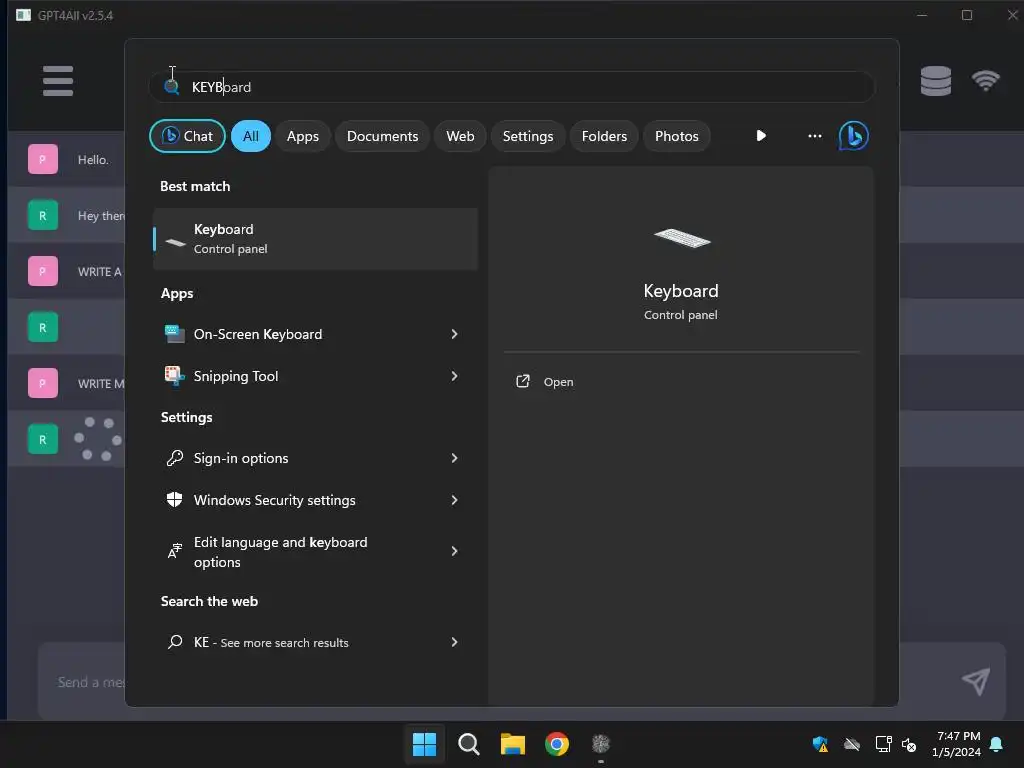1024x768 pixels.
Task: Open Windows Security tray icon
Action: 820,744
